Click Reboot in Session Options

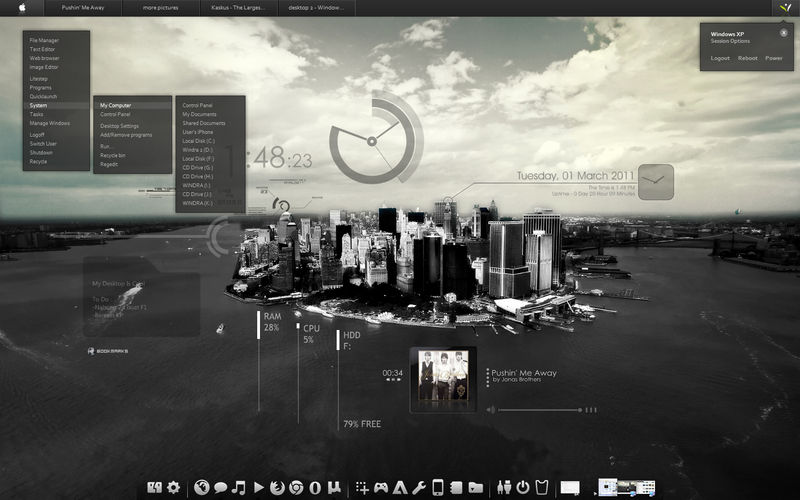(747, 58)
